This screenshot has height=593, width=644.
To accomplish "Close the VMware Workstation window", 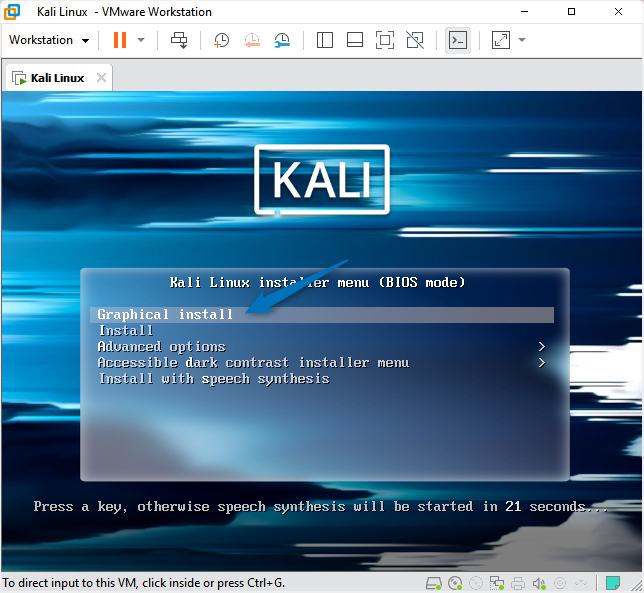I will pyautogui.click(x=619, y=11).
